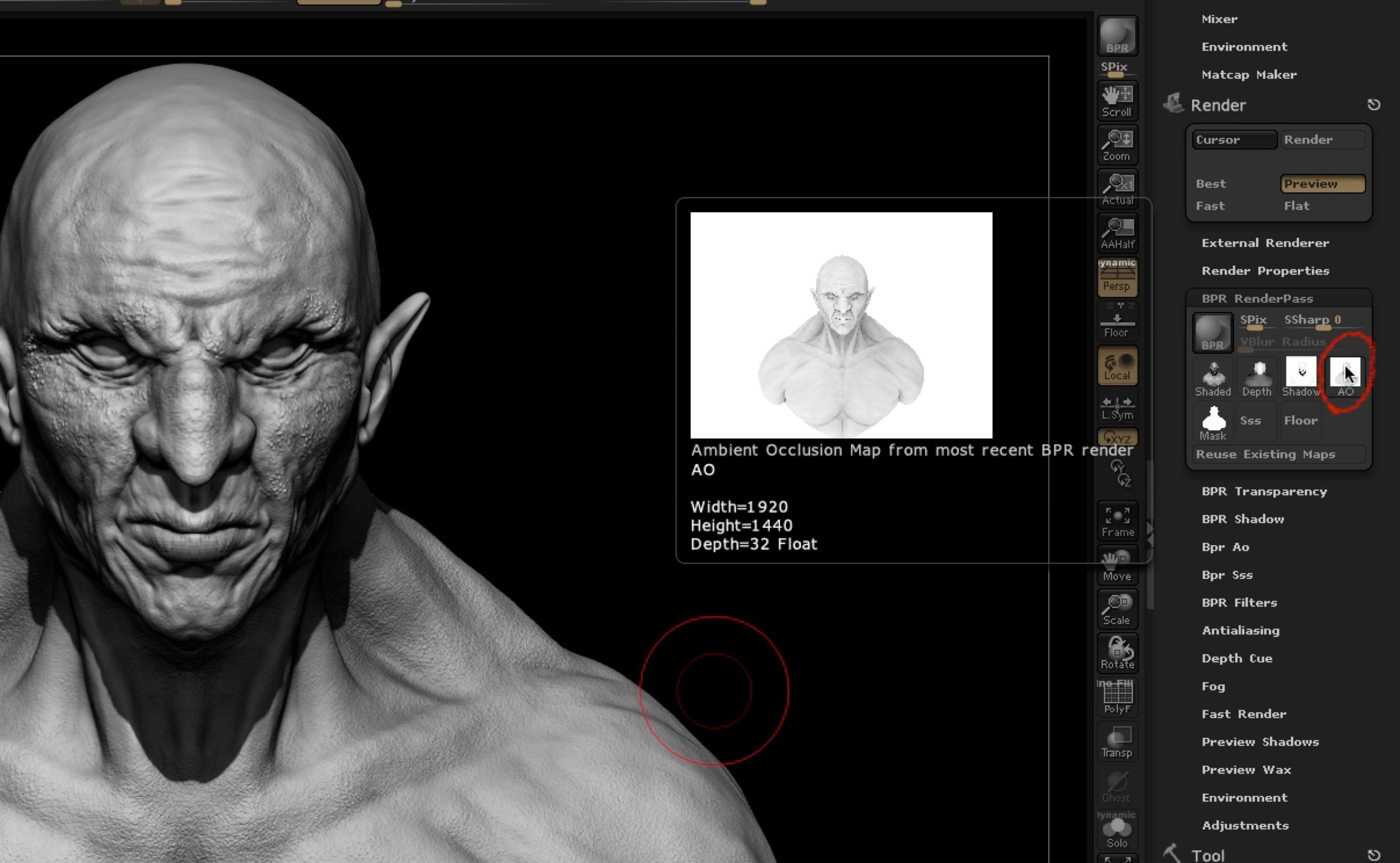Set canvas to Actual size

pos(1117,189)
